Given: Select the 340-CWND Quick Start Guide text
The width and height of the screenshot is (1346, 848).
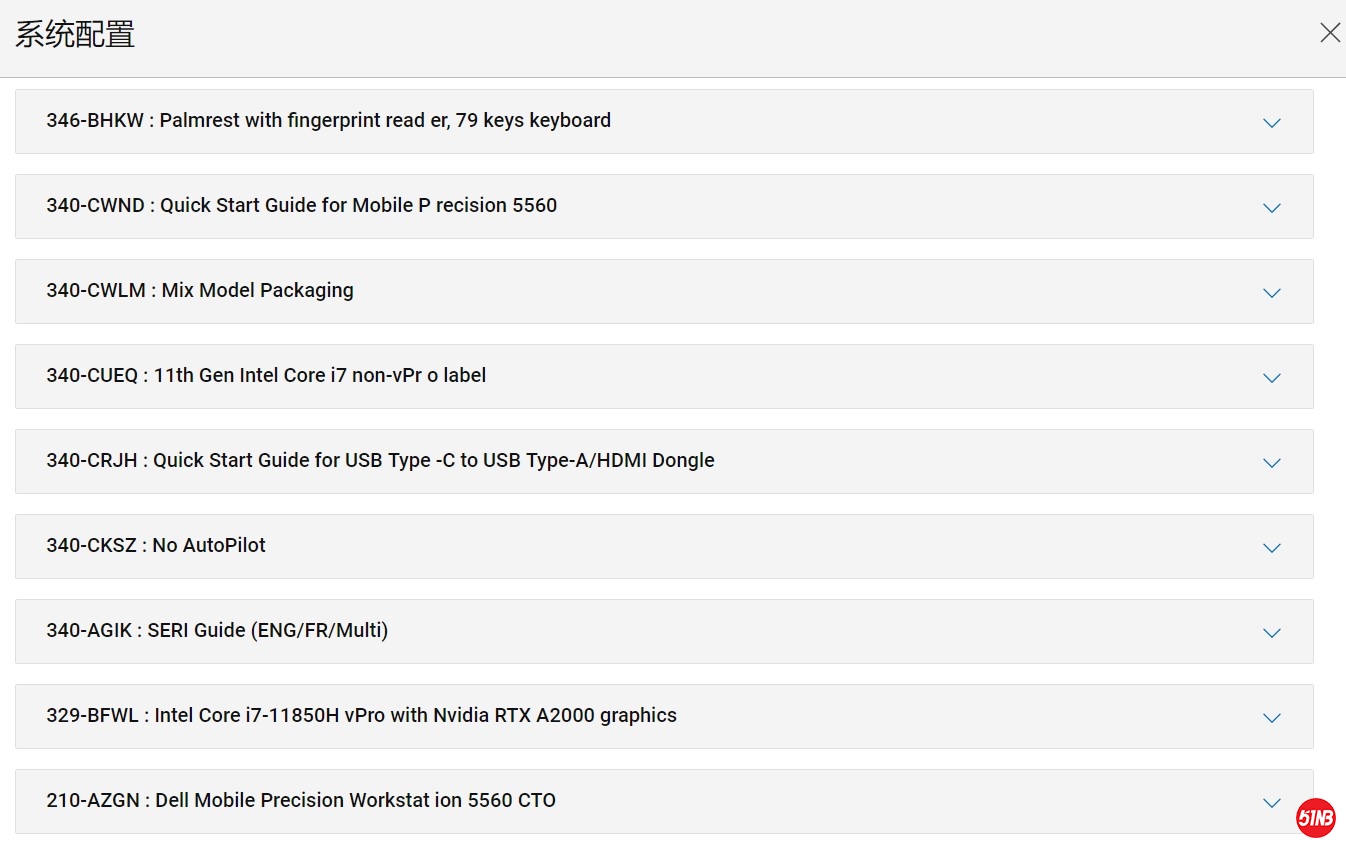Looking at the screenshot, I should click(301, 206).
